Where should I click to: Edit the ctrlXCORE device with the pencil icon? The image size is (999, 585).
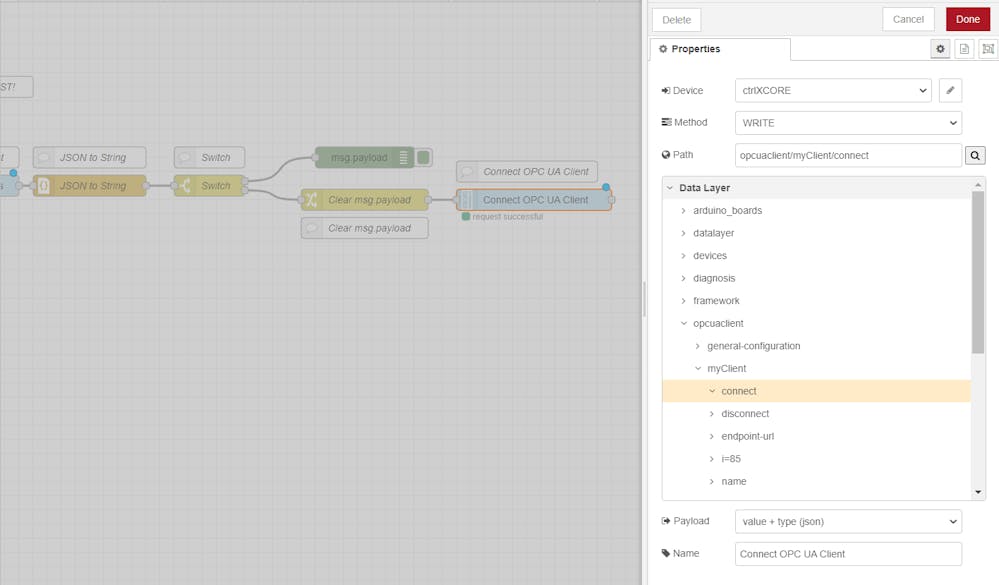[x=950, y=90]
